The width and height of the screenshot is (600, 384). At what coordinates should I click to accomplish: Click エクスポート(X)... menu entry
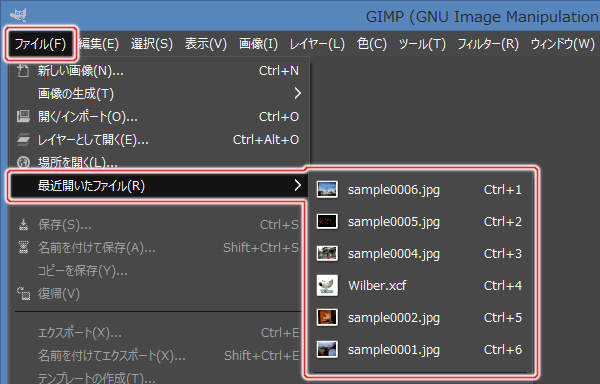[158, 333]
